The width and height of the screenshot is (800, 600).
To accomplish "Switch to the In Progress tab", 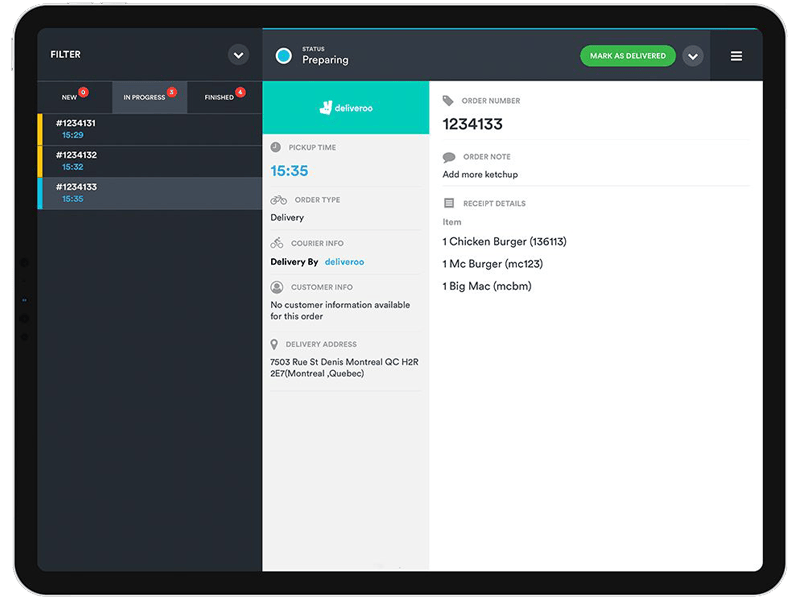I will 149,96.
